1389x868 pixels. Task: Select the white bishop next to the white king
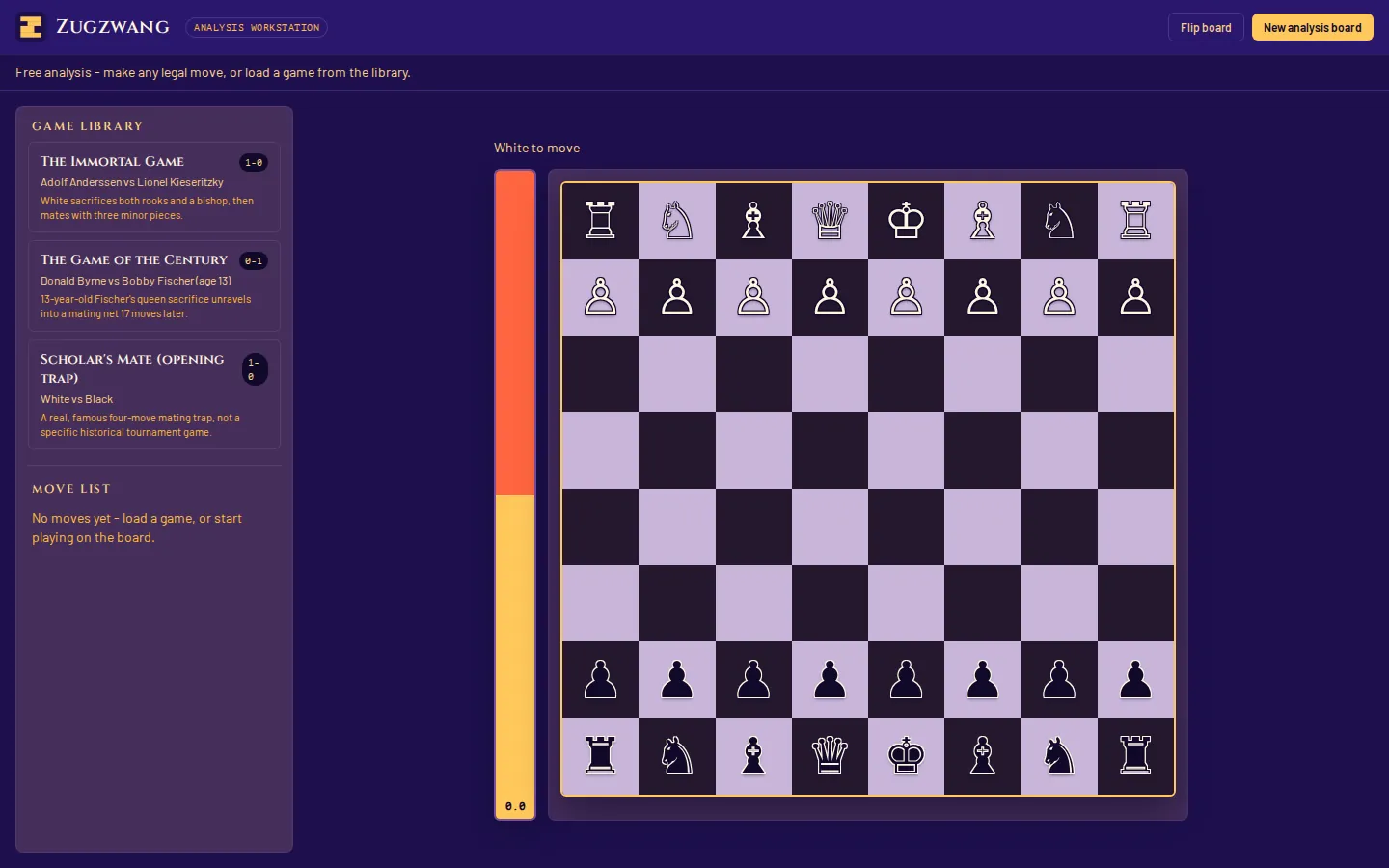click(x=983, y=221)
